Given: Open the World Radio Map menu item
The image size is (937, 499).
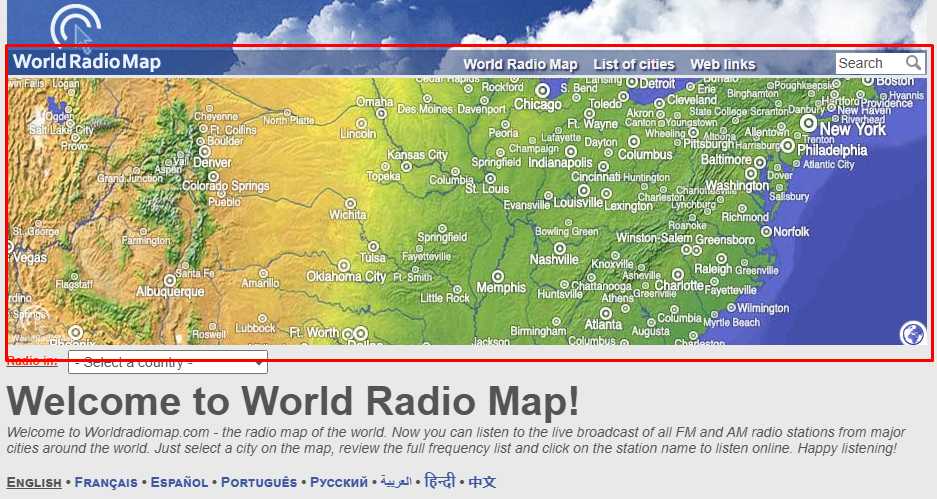Looking at the screenshot, I should pyautogui.click(x=520, y=64).
